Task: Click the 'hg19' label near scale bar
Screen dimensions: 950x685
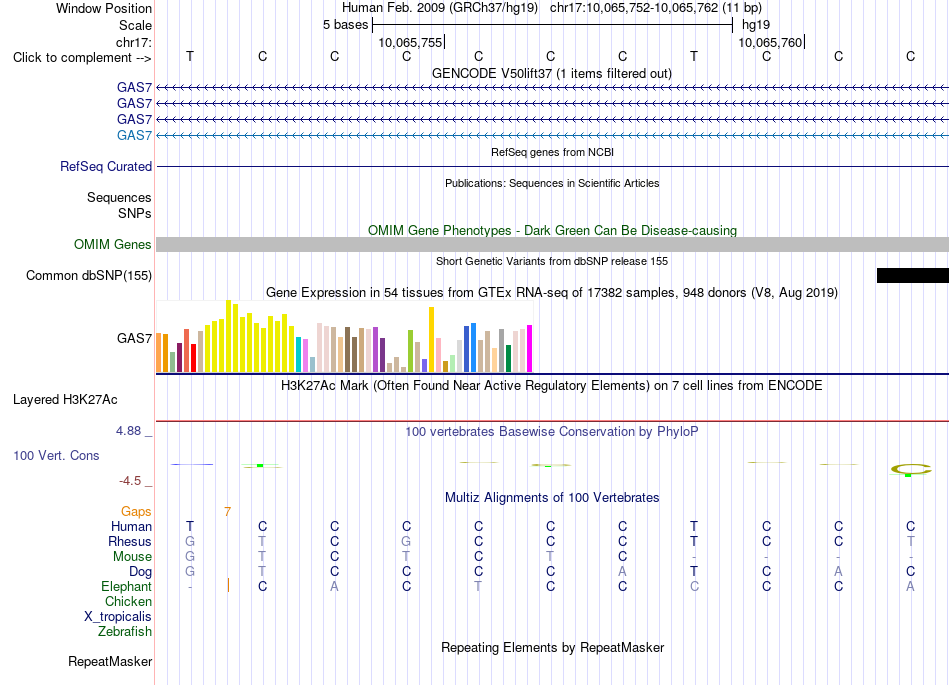Action: point(756,25)
